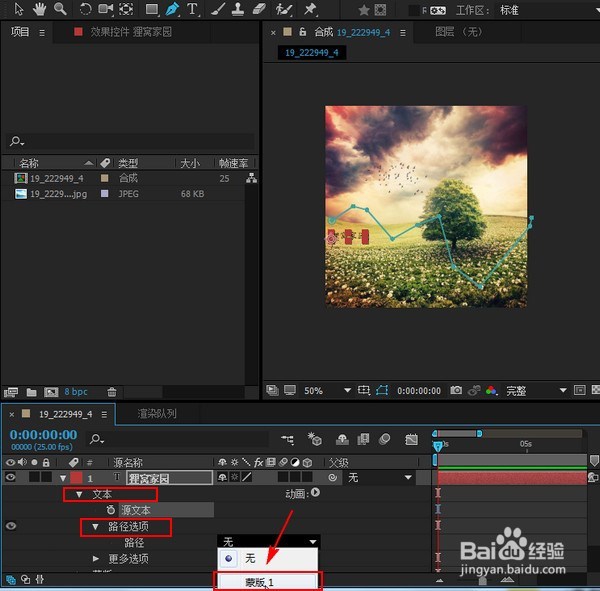This screenshot has width=600, height=591.
Task: Select the Hand tool
Action: click(x=39, y=9)
